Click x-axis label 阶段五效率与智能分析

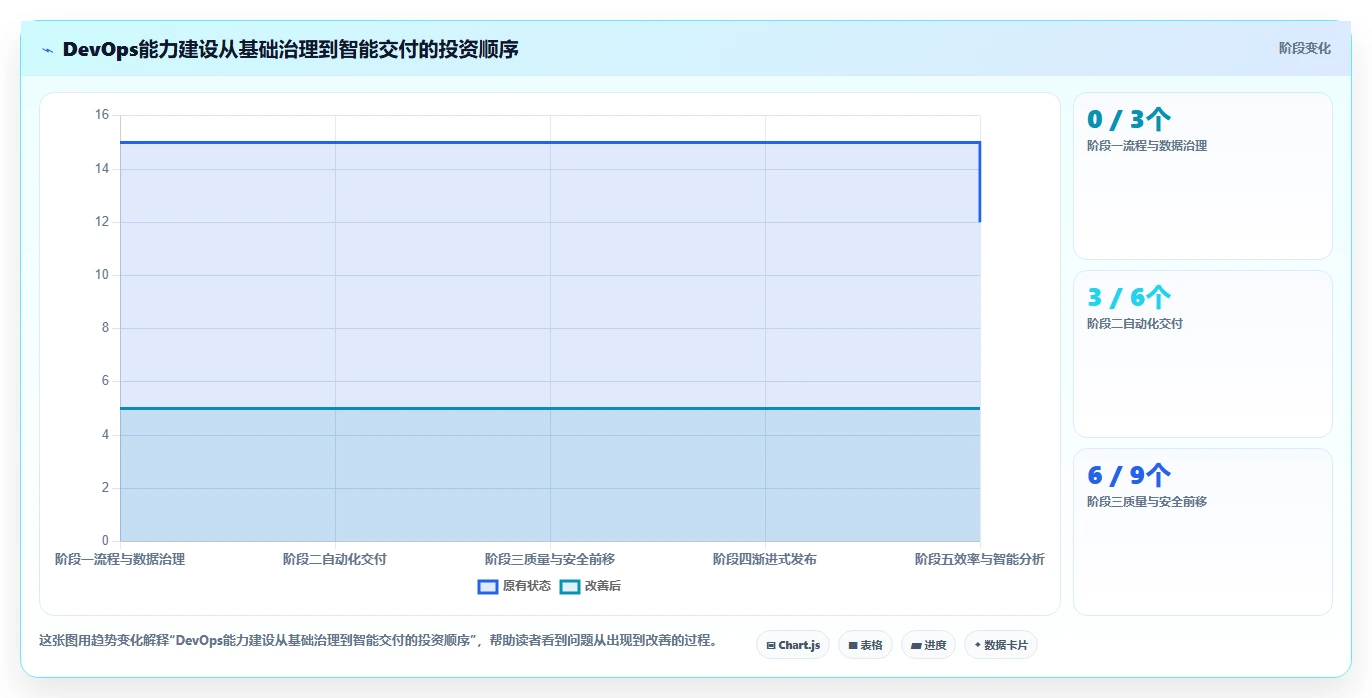[980, 559]
